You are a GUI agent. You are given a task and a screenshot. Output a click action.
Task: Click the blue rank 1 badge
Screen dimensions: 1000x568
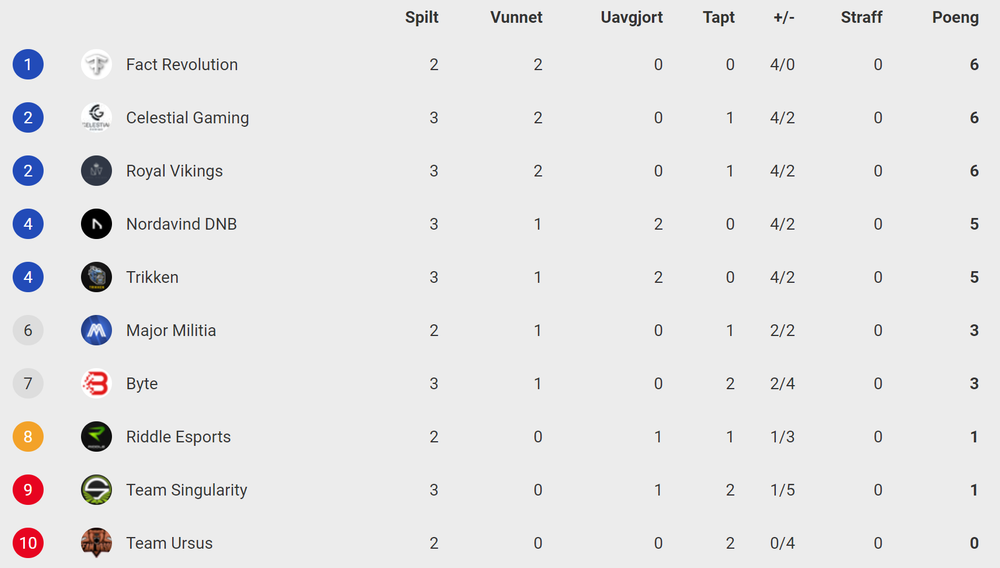click(x=28, y=64)
